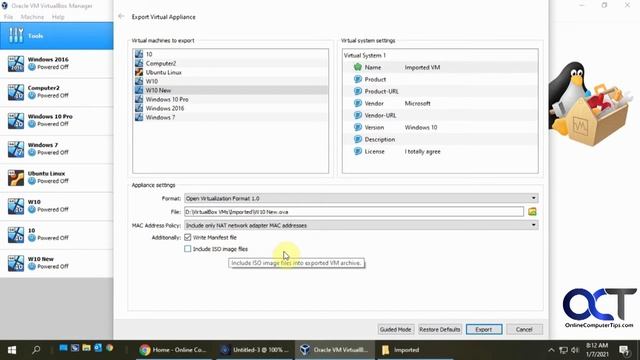Click the Product-URL row in system settings
The image size is (640, 360).
[x=440, y=91]
